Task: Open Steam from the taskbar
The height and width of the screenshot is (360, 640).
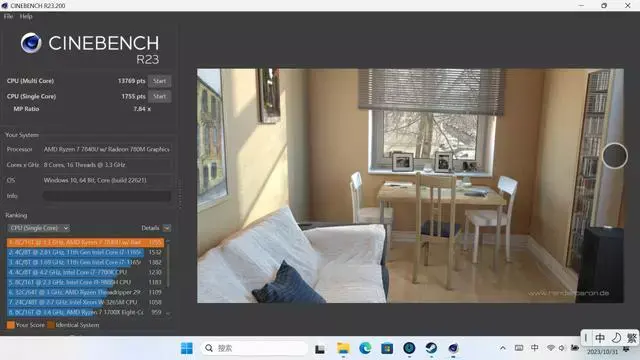Action: (x=431, y=348)
